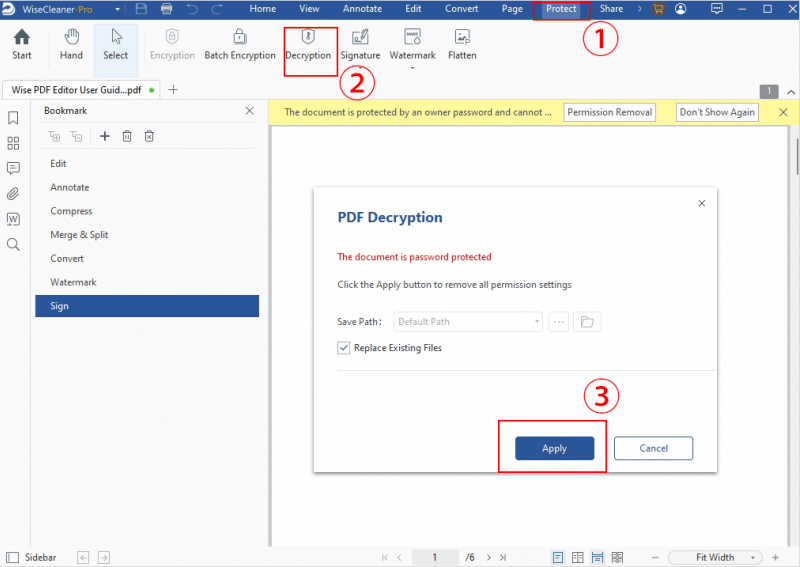Open Batch Encryption tool
The image size is (800, 567).
point(240,44)
